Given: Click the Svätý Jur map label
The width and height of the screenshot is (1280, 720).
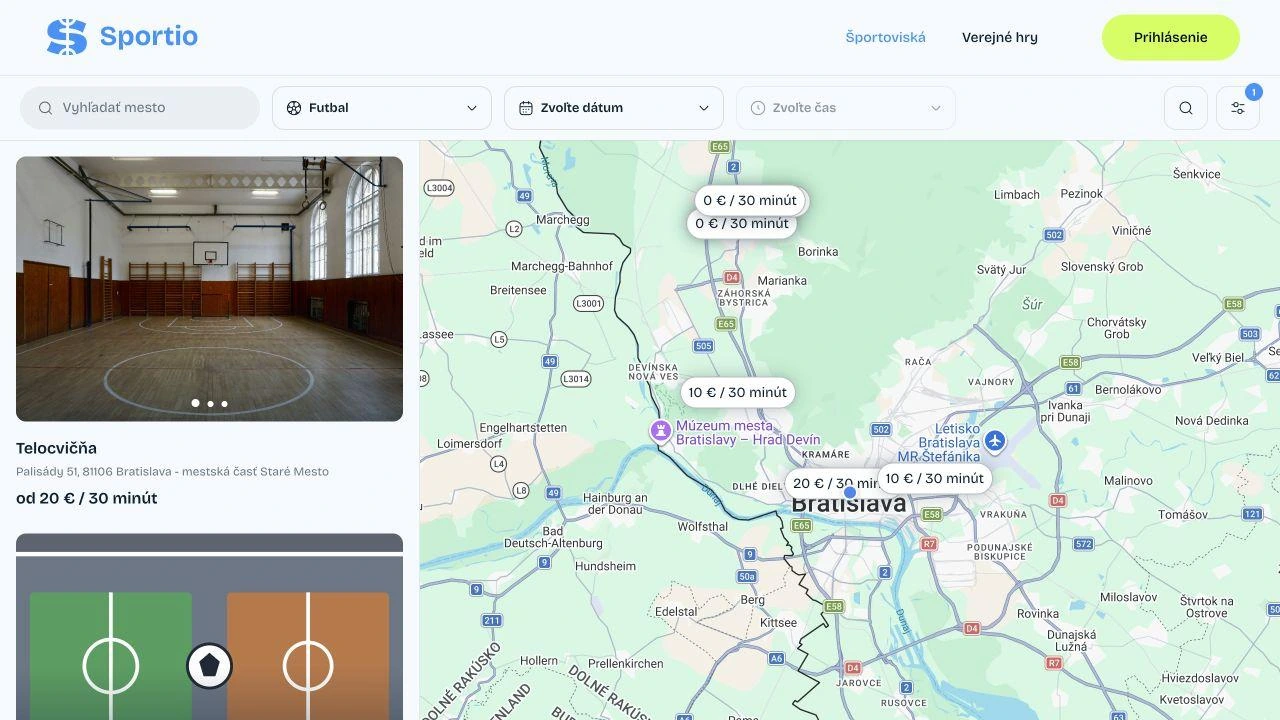Looking at the screenshot, I should (x=1002, y=270).
